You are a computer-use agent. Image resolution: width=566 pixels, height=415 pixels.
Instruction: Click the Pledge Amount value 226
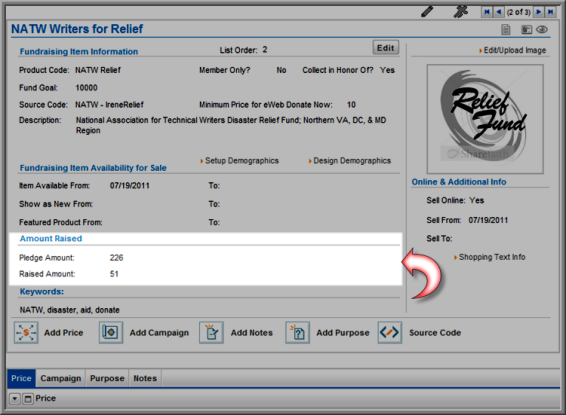point(116,258)
